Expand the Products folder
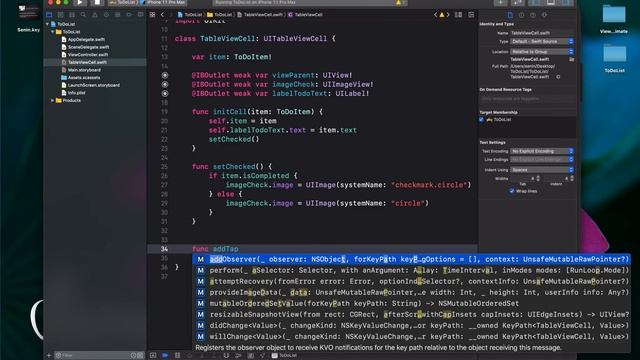 coord(53,100)
